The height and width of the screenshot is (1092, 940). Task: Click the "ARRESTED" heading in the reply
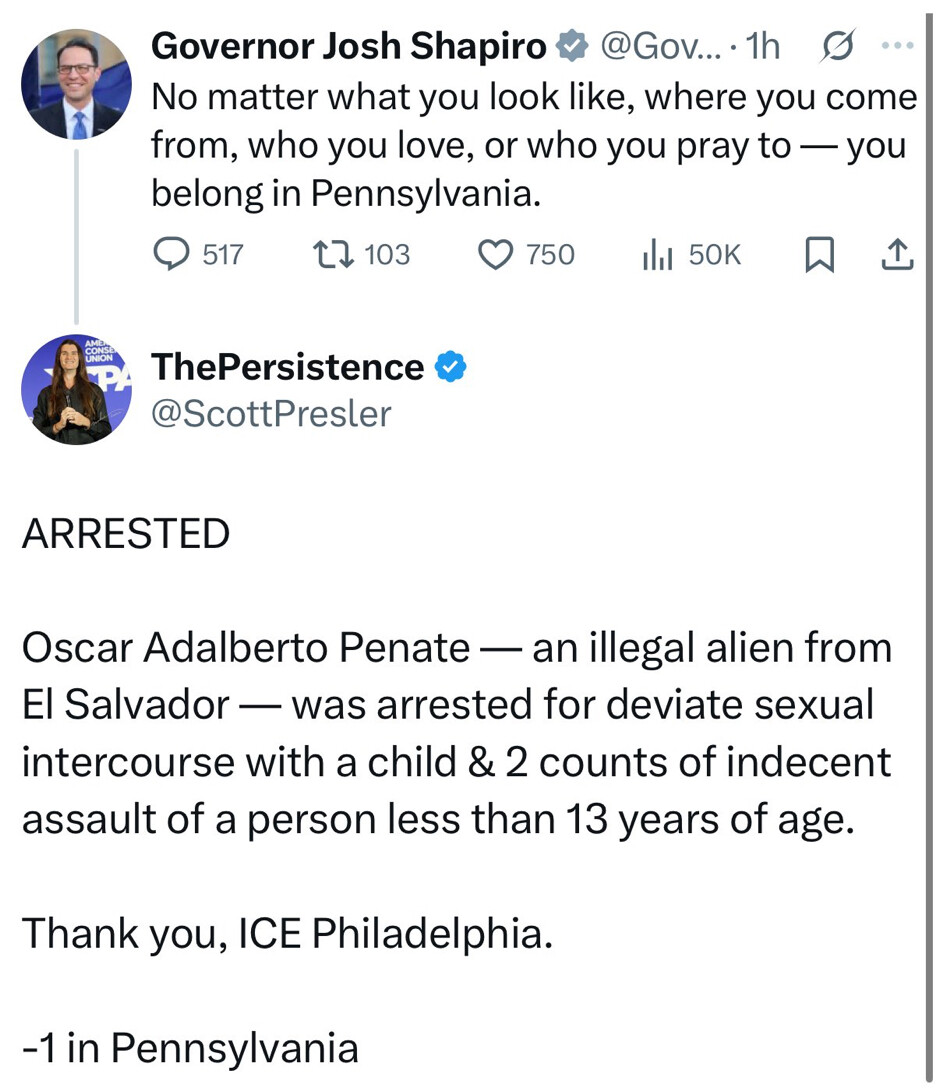click(126, 535)
